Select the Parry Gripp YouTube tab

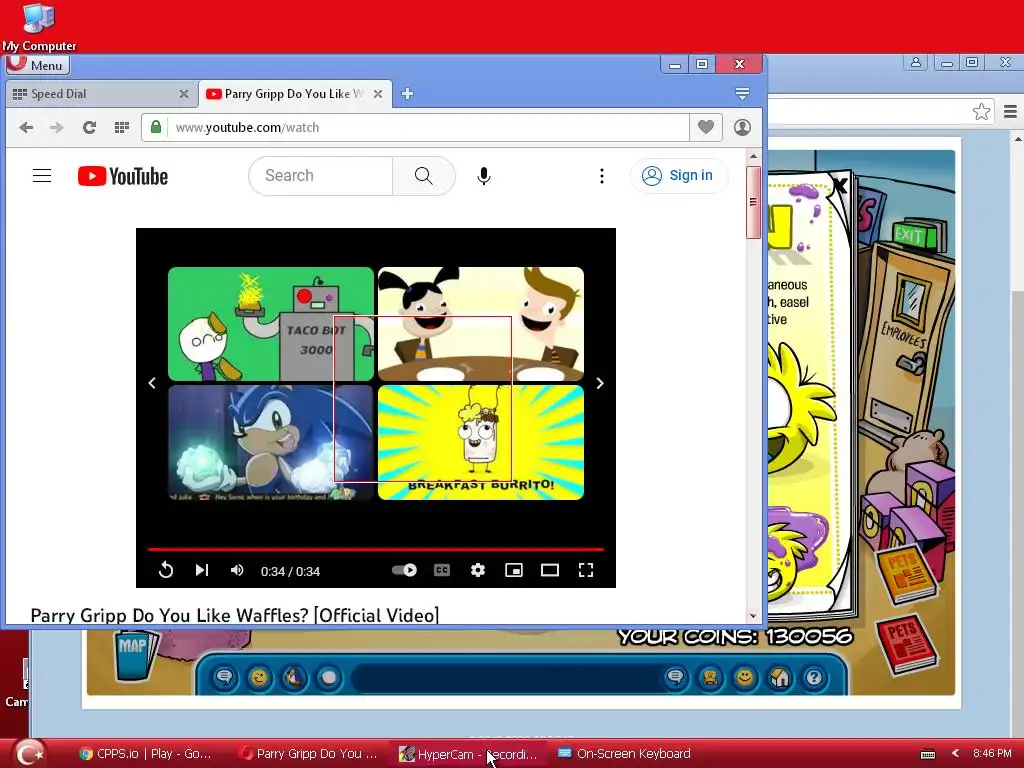point(295,94)
